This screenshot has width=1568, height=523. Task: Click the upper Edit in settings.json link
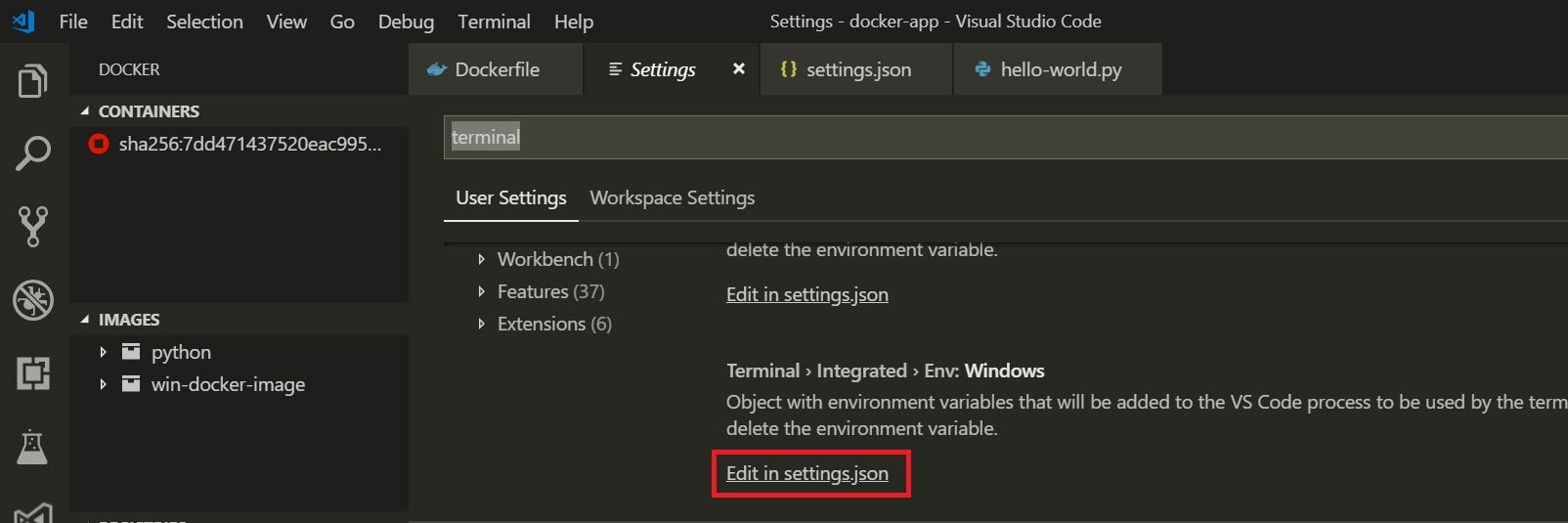[x=807, y=294]
